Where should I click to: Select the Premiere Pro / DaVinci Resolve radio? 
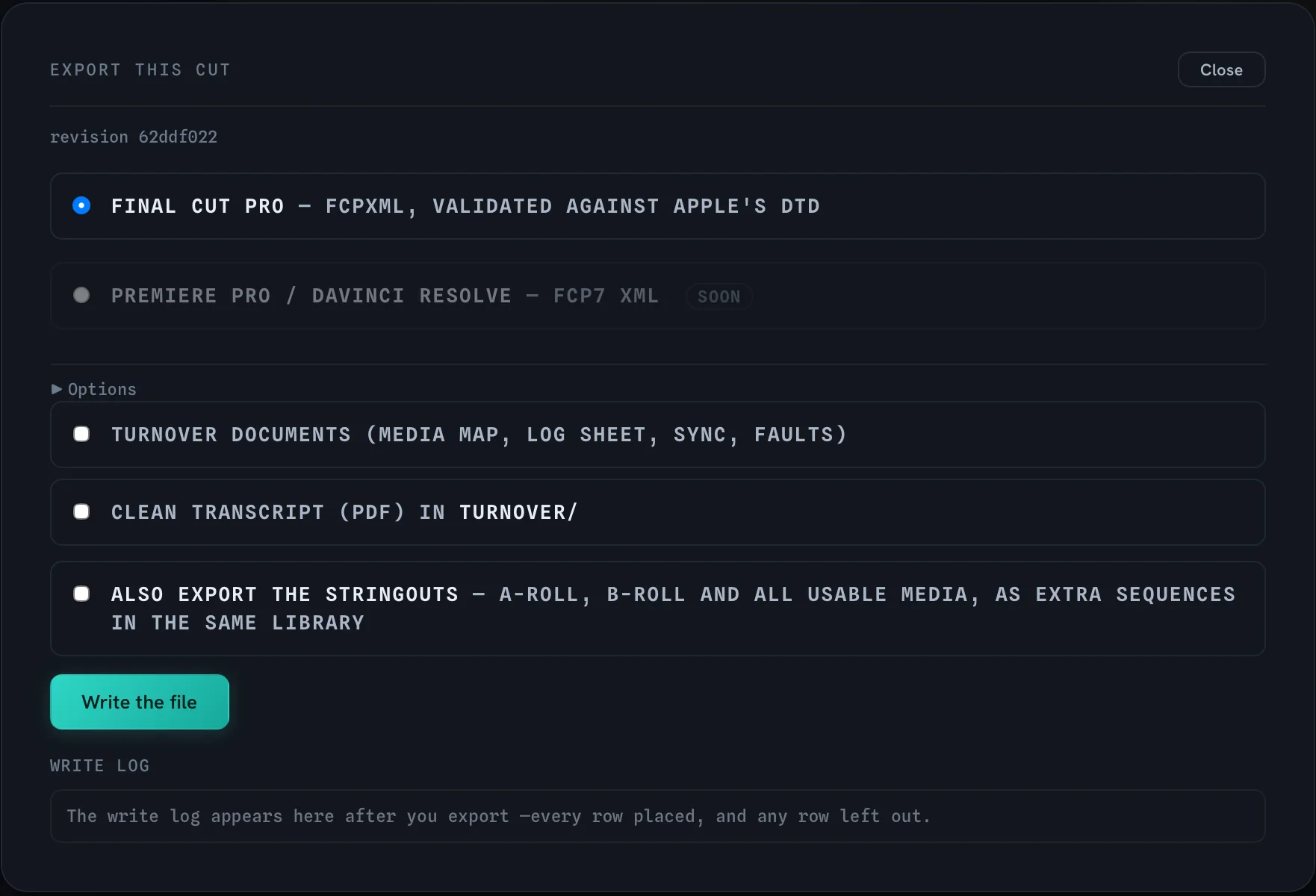tap(81, 295)
